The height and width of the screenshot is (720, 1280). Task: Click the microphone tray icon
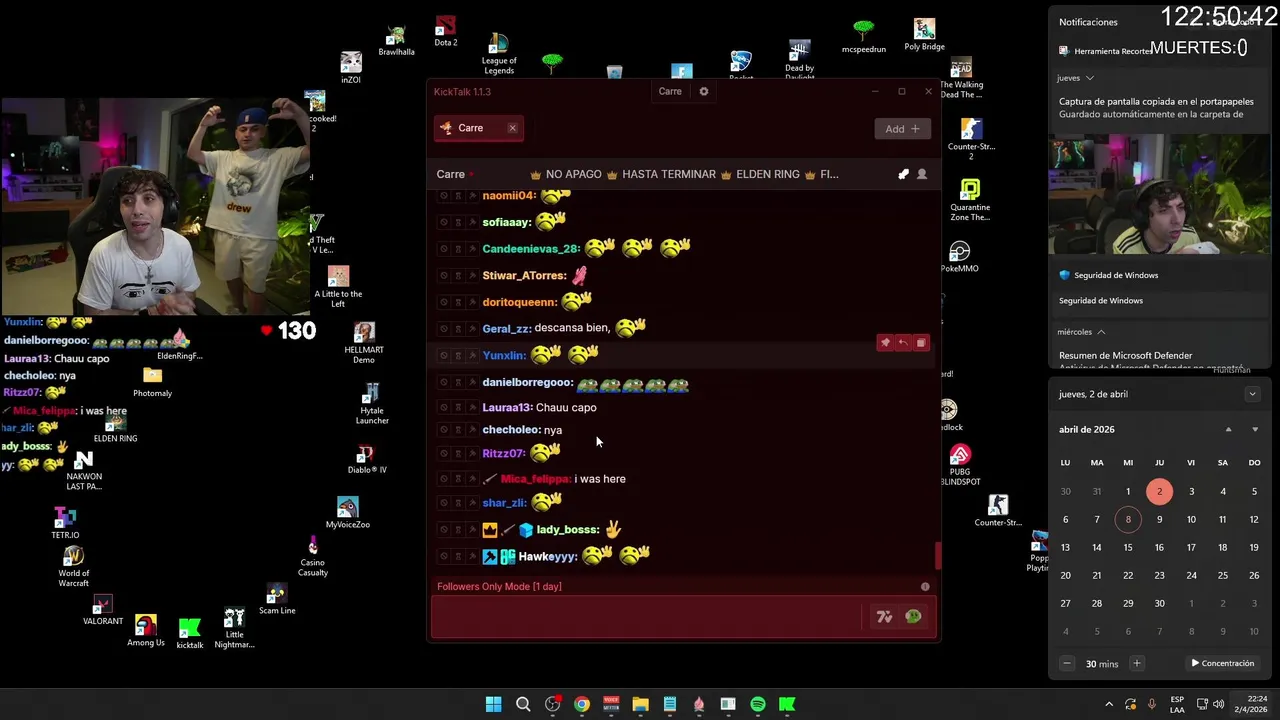click(1152, 704)
